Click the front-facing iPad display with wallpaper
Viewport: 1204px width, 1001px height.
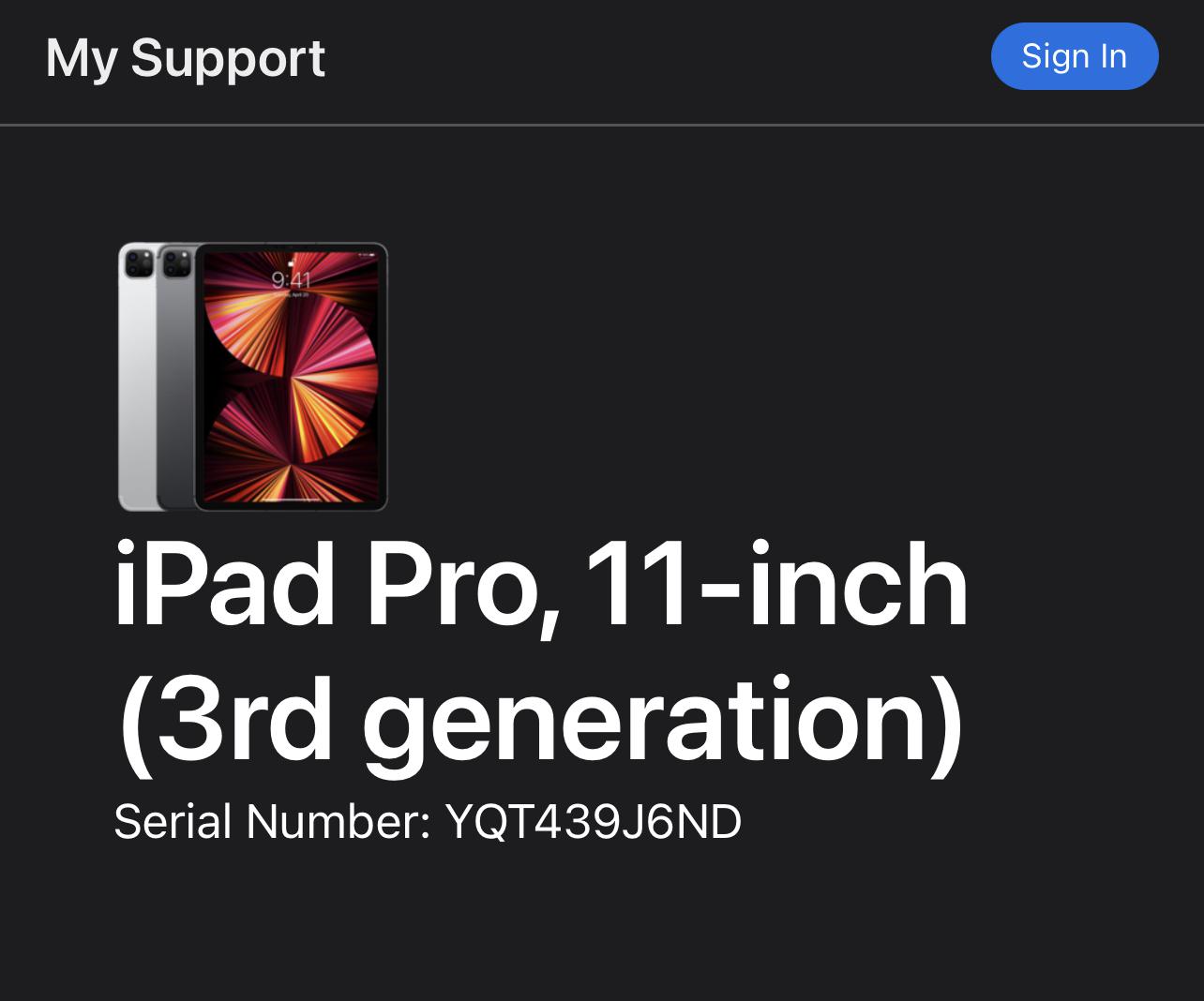click(x=291, y=377)
